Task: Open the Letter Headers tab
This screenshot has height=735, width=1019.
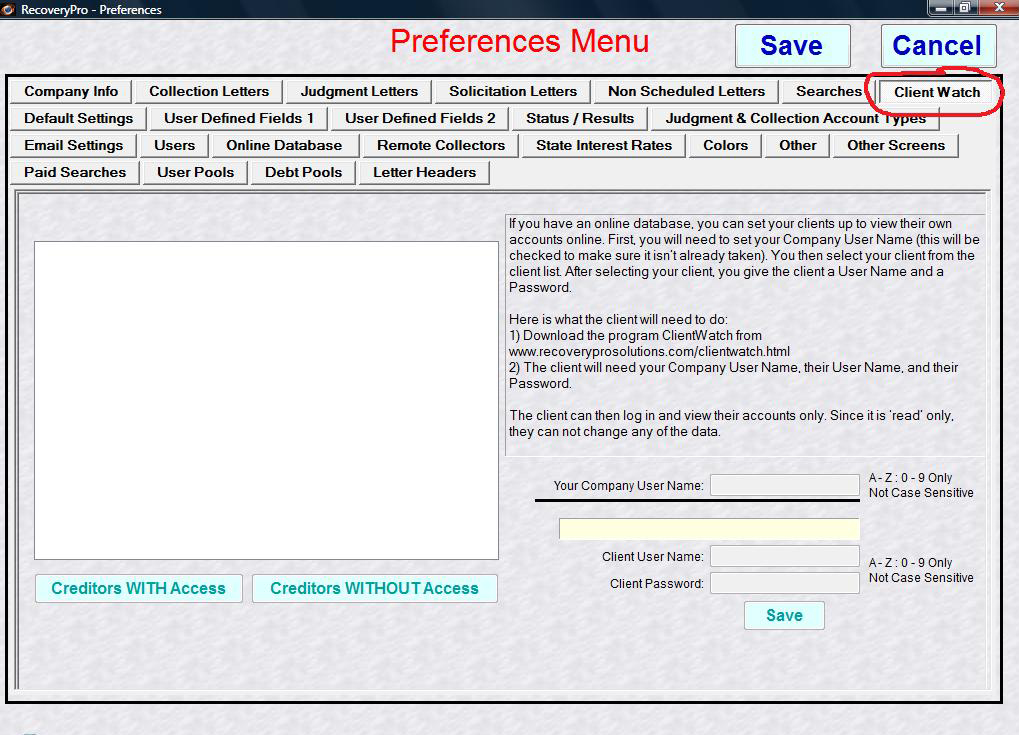Action: click(424, 172)
